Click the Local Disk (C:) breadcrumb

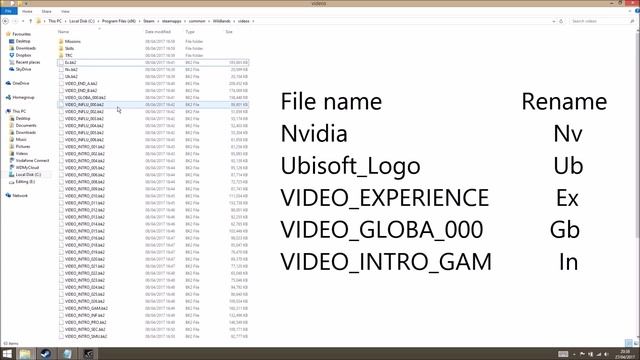[82, 21]
